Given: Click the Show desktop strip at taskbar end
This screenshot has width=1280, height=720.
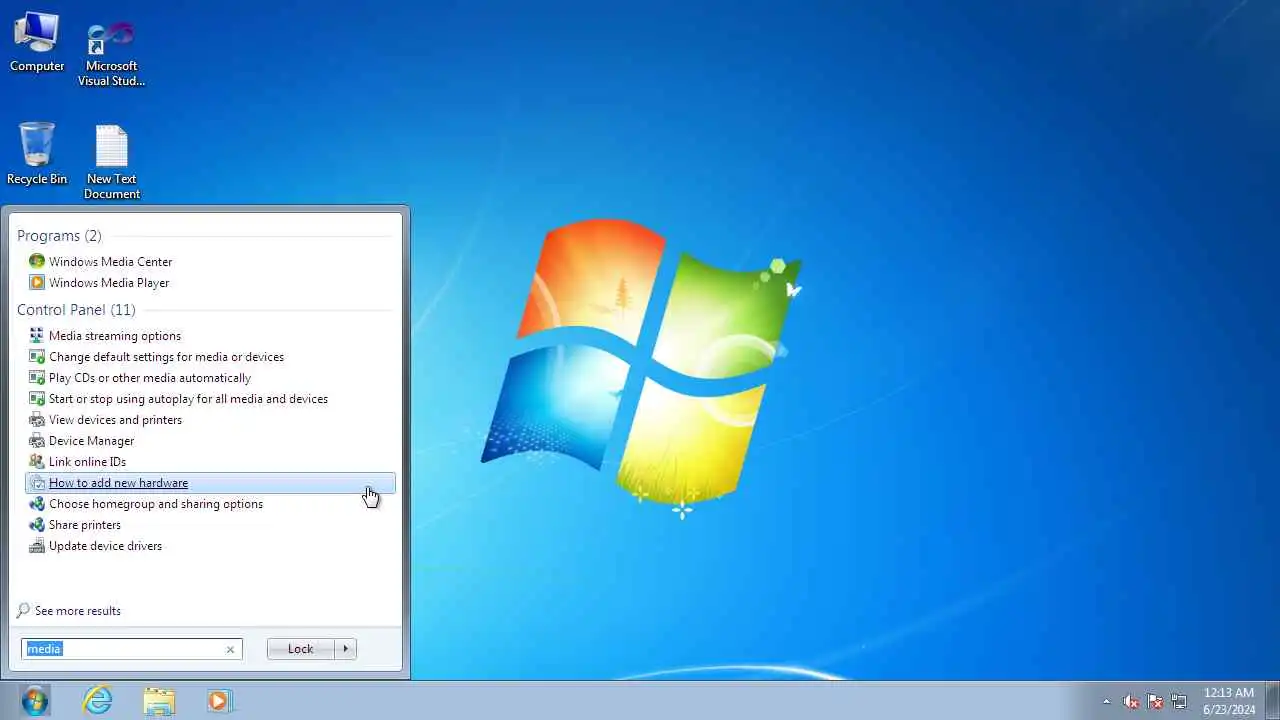Looking at the screenshot, I should (x=1272, y=701).
